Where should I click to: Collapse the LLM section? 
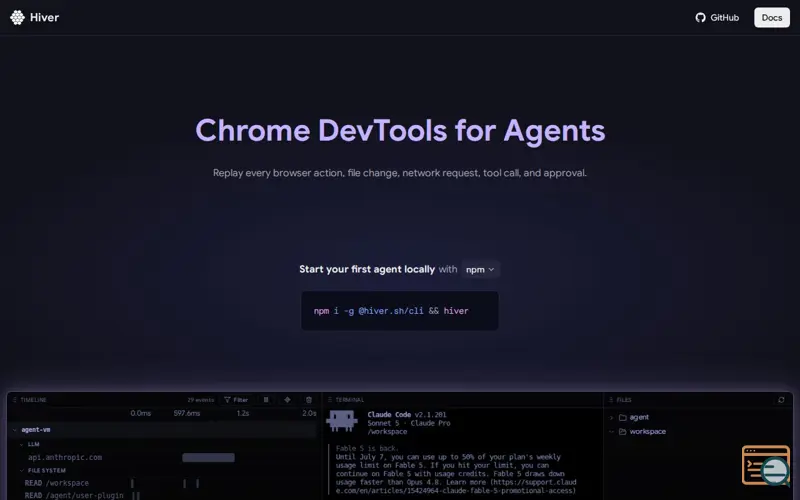[21, 444]
